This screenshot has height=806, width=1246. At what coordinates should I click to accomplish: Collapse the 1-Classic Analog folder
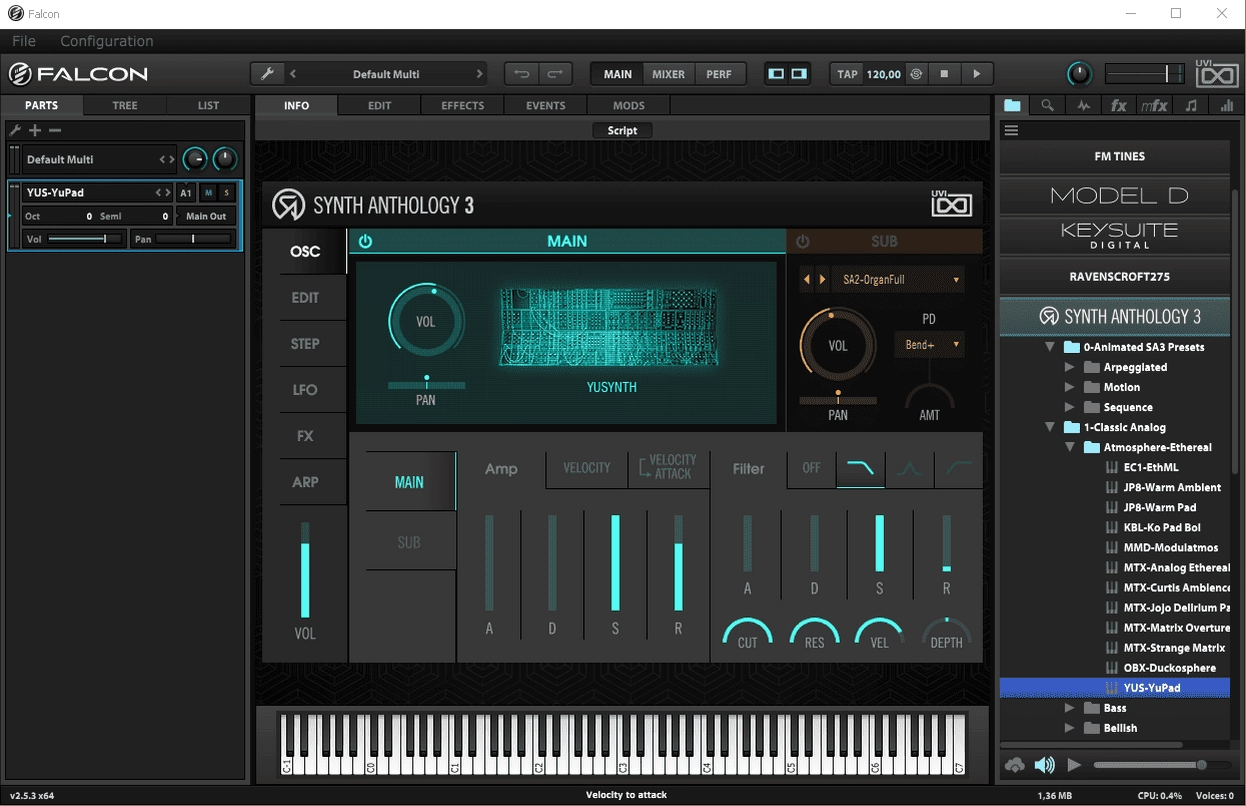coord(1050,427)
